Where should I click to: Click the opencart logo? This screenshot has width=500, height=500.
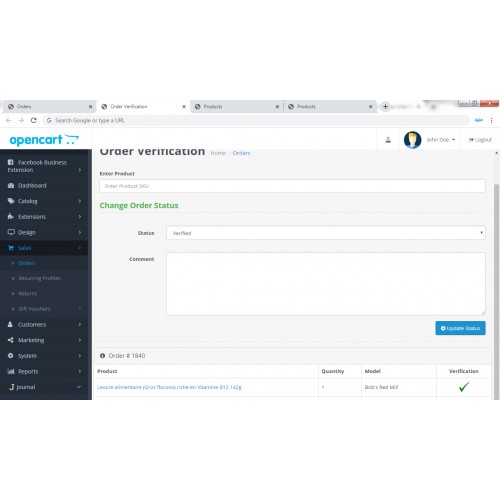(44, 140)
